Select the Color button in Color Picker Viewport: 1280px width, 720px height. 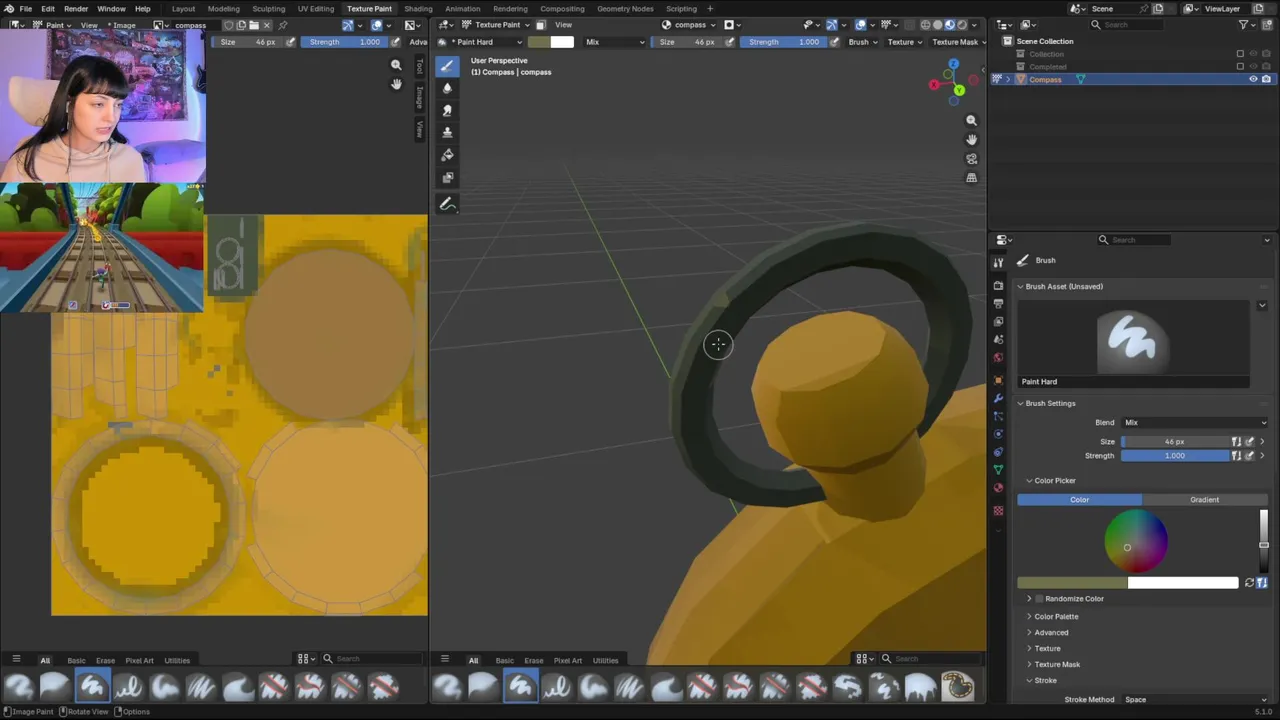(x=1080, y=500)
